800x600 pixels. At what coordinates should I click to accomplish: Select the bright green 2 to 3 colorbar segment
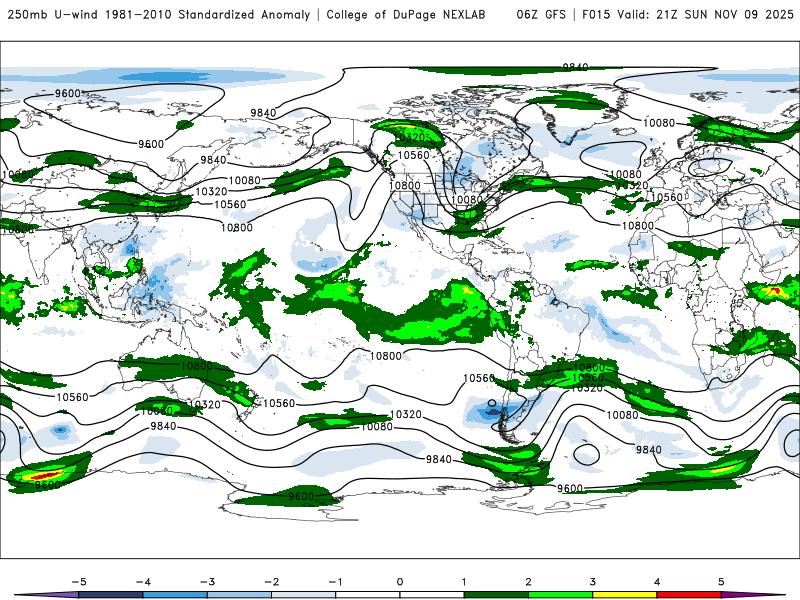click(561, 595)
